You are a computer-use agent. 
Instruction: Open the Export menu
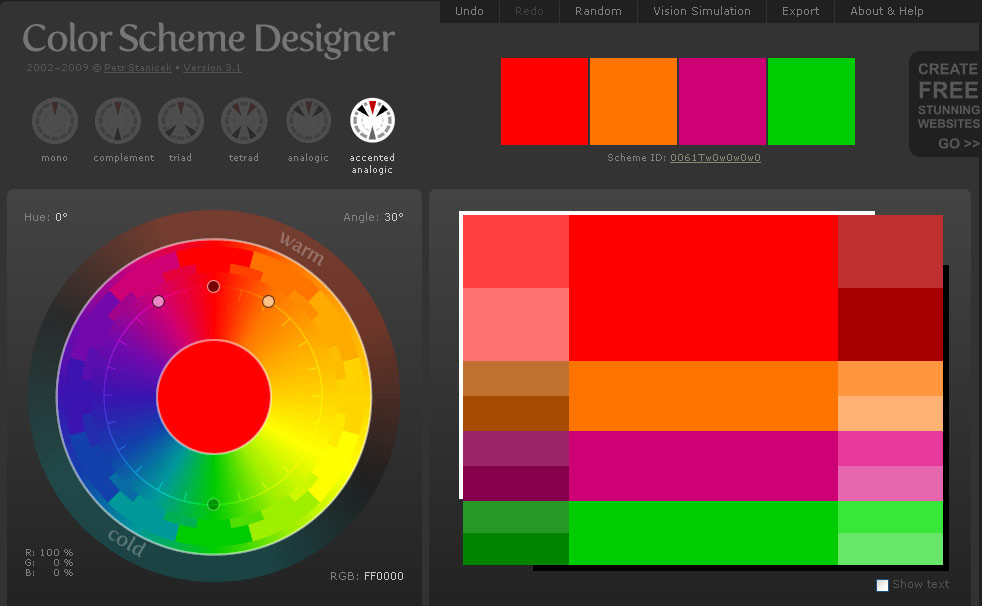[x=800, y=11]
